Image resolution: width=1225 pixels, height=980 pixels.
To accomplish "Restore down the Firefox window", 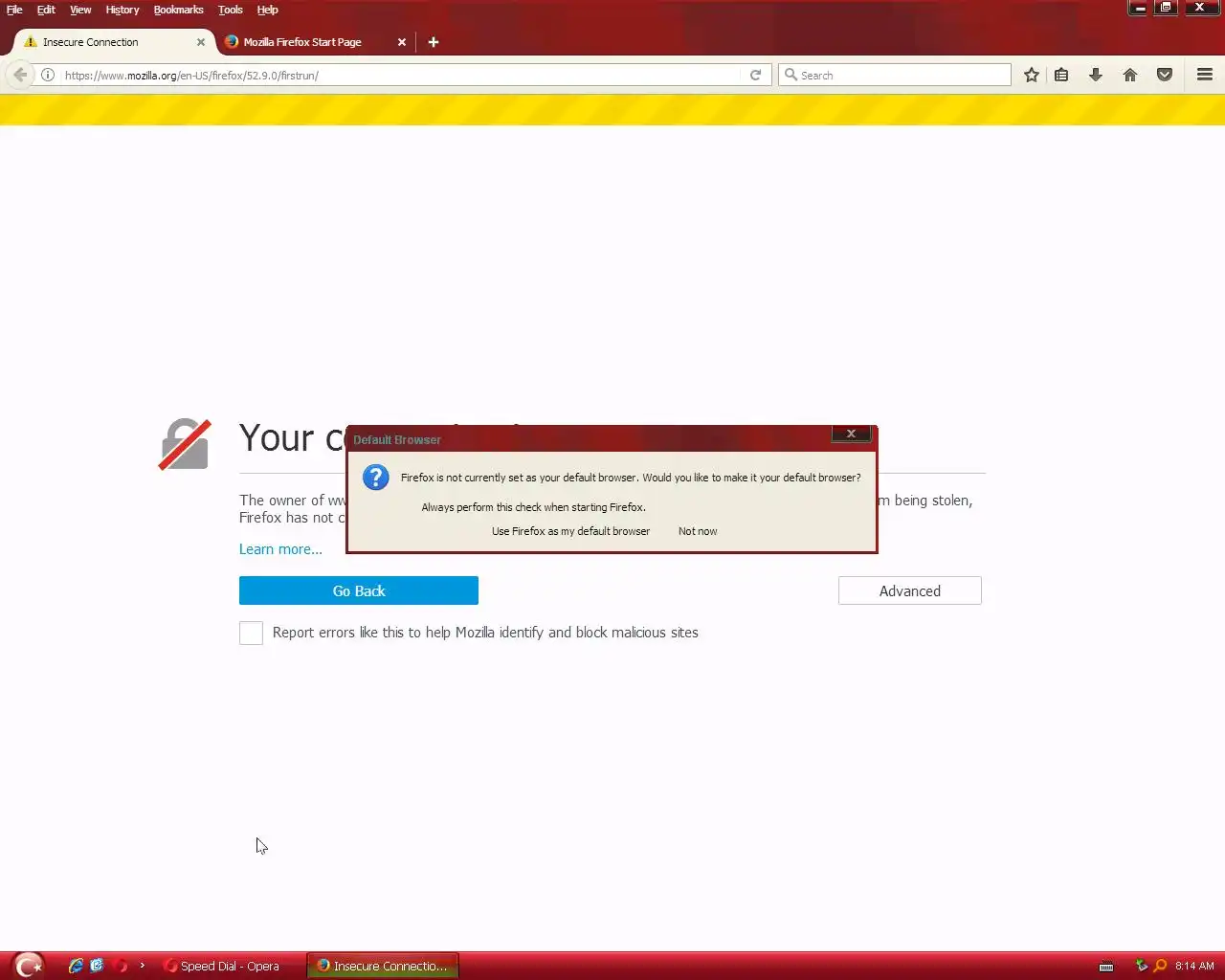I will [1166, 8].
